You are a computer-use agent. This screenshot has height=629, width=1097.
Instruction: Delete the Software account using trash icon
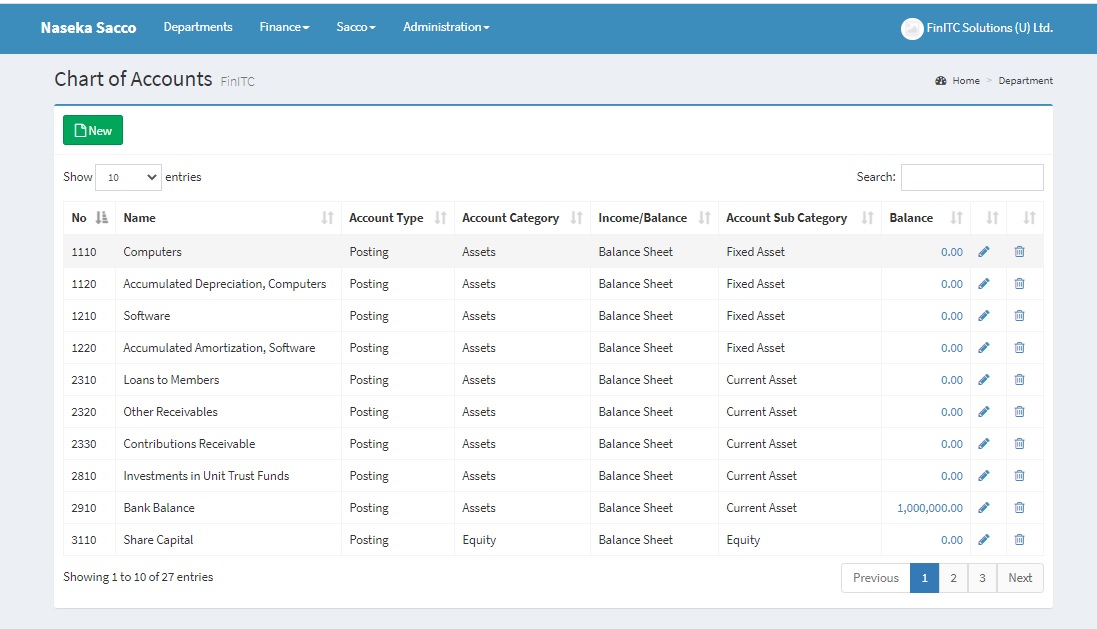tap(1019, 316)
